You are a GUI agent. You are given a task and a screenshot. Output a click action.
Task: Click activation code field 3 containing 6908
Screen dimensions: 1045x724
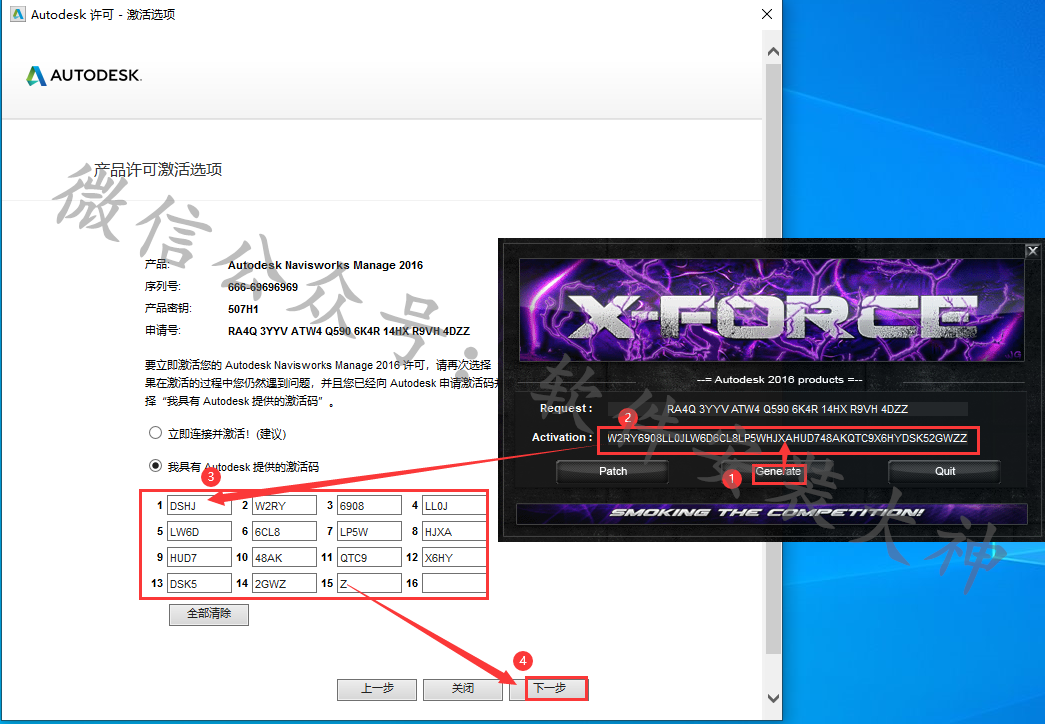click(x=370, y=505)
